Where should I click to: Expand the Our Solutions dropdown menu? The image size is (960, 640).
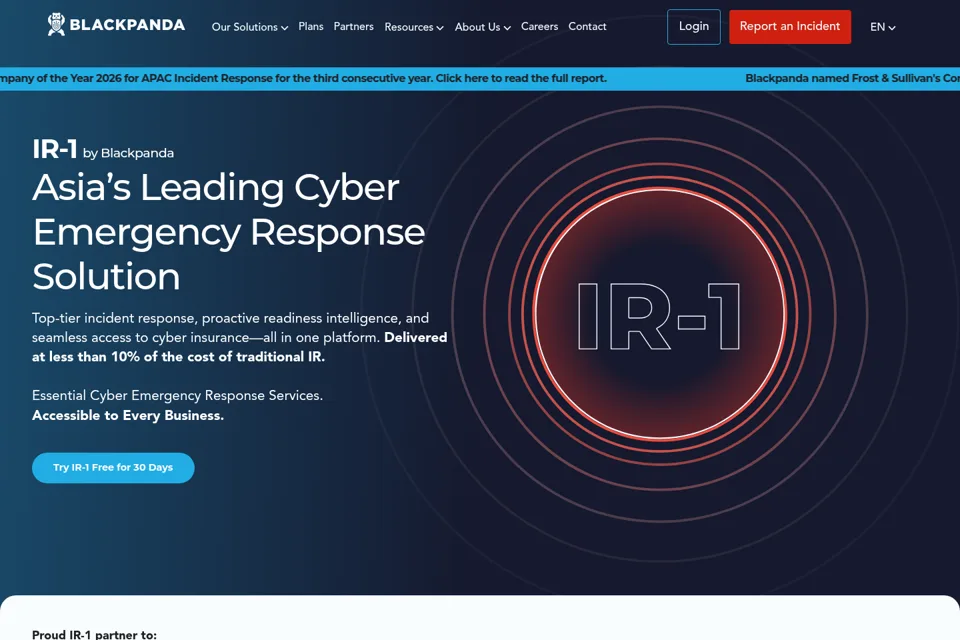250,27
